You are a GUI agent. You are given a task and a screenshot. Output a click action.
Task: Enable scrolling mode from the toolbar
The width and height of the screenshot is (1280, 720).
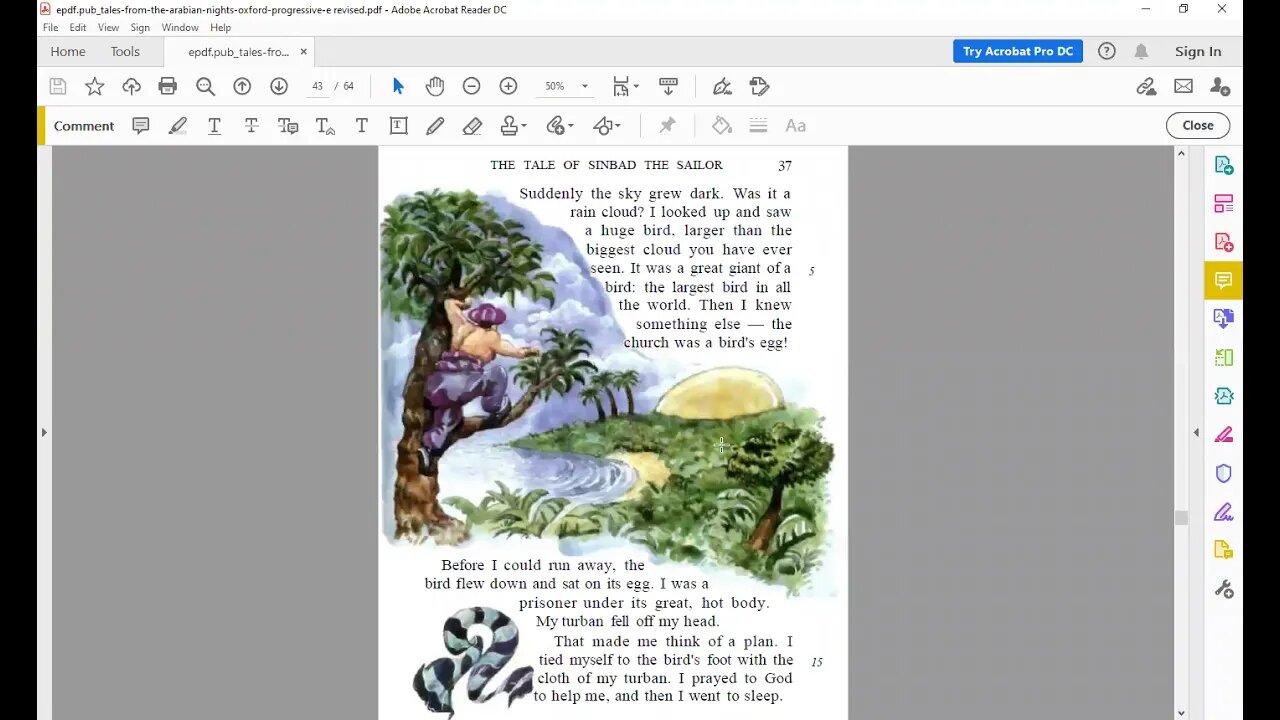click(668, 86)
